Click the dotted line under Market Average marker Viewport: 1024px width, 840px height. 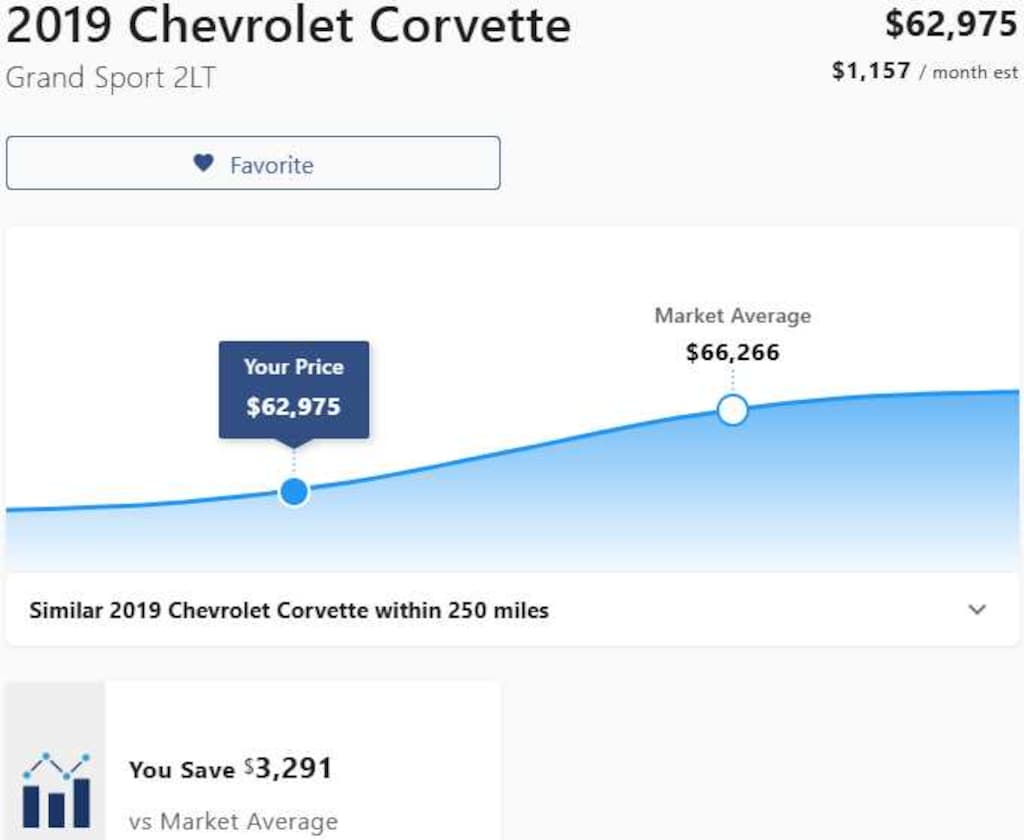tap(733, 382)
